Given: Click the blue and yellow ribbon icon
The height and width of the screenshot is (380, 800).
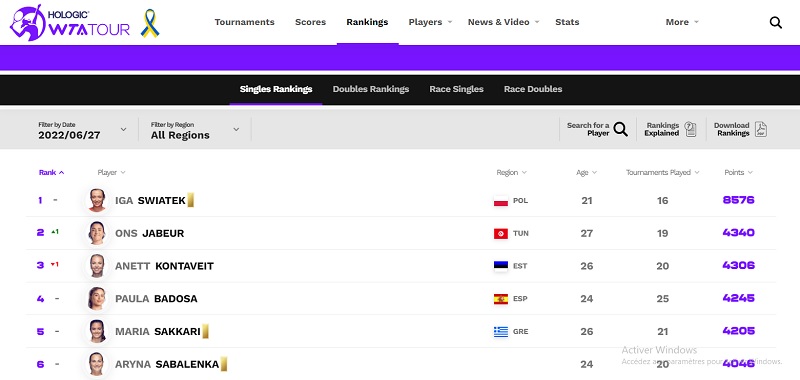Looking at the screenshot, I should point(150,23).
